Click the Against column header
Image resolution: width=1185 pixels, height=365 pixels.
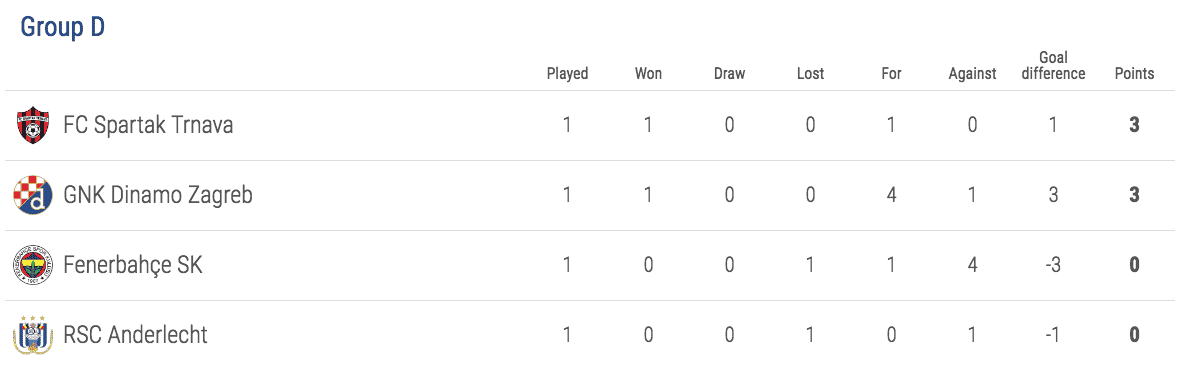pos(973,74)
